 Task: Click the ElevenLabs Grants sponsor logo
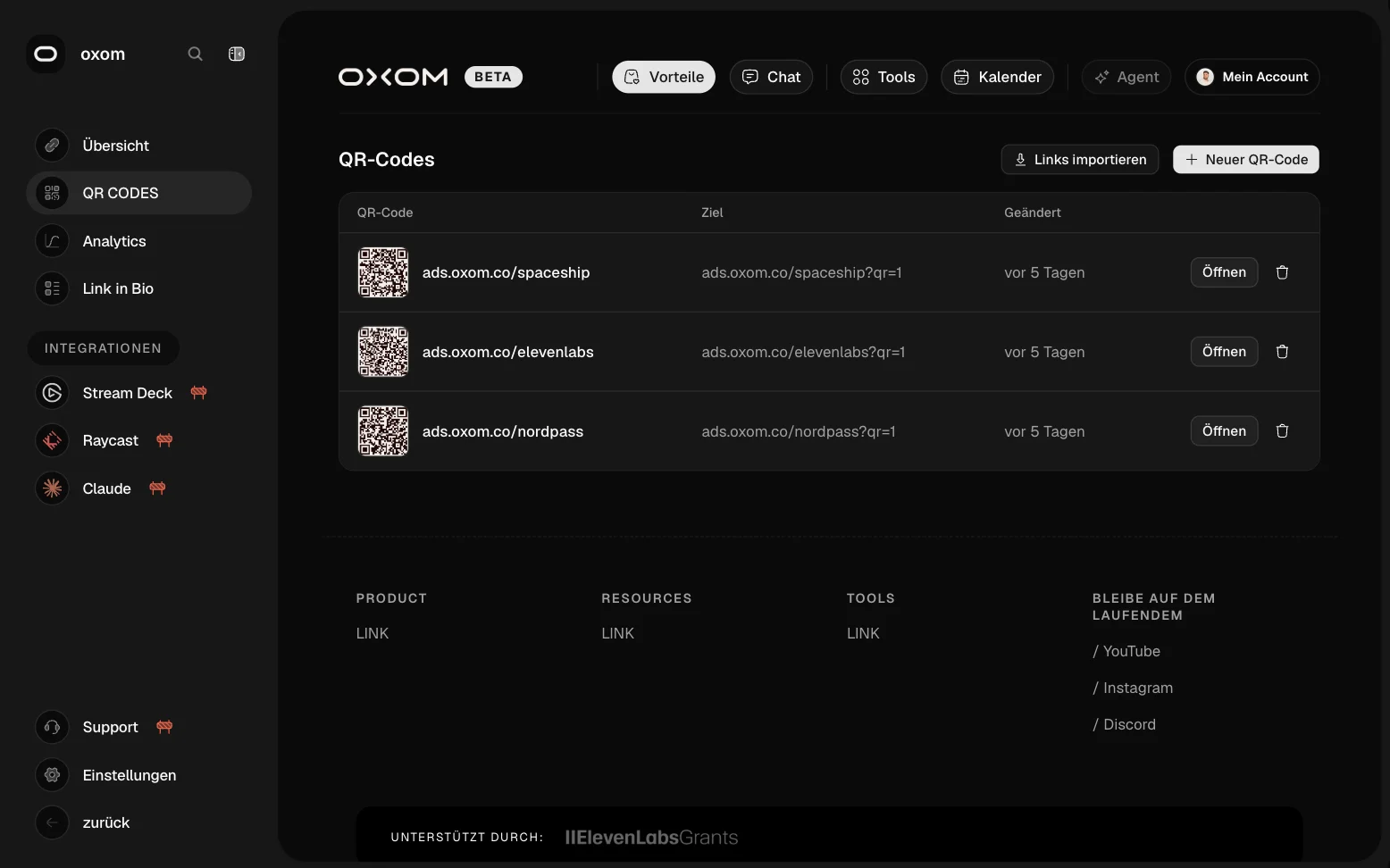(x=652, y=838)
